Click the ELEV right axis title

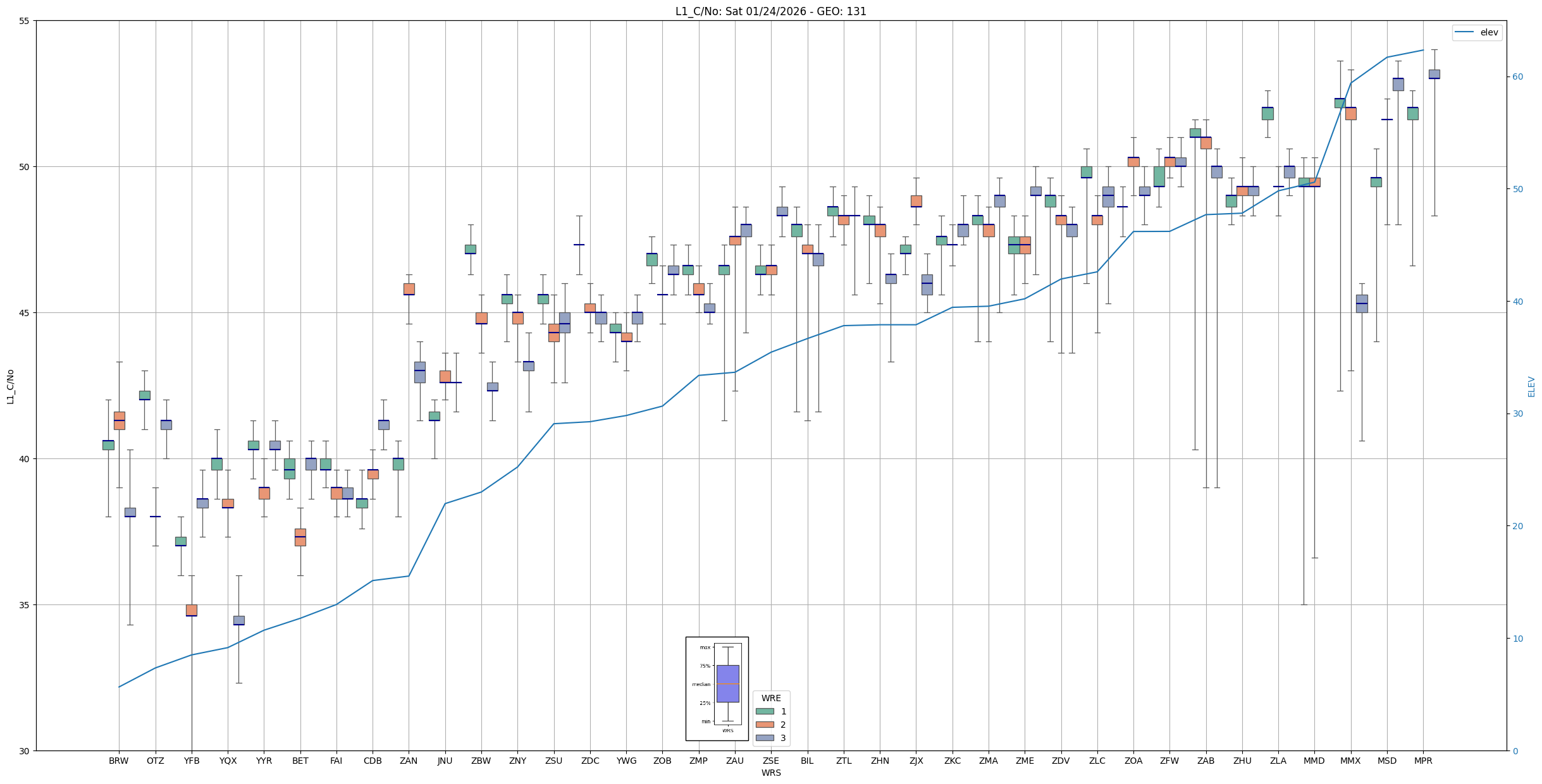1531,386
